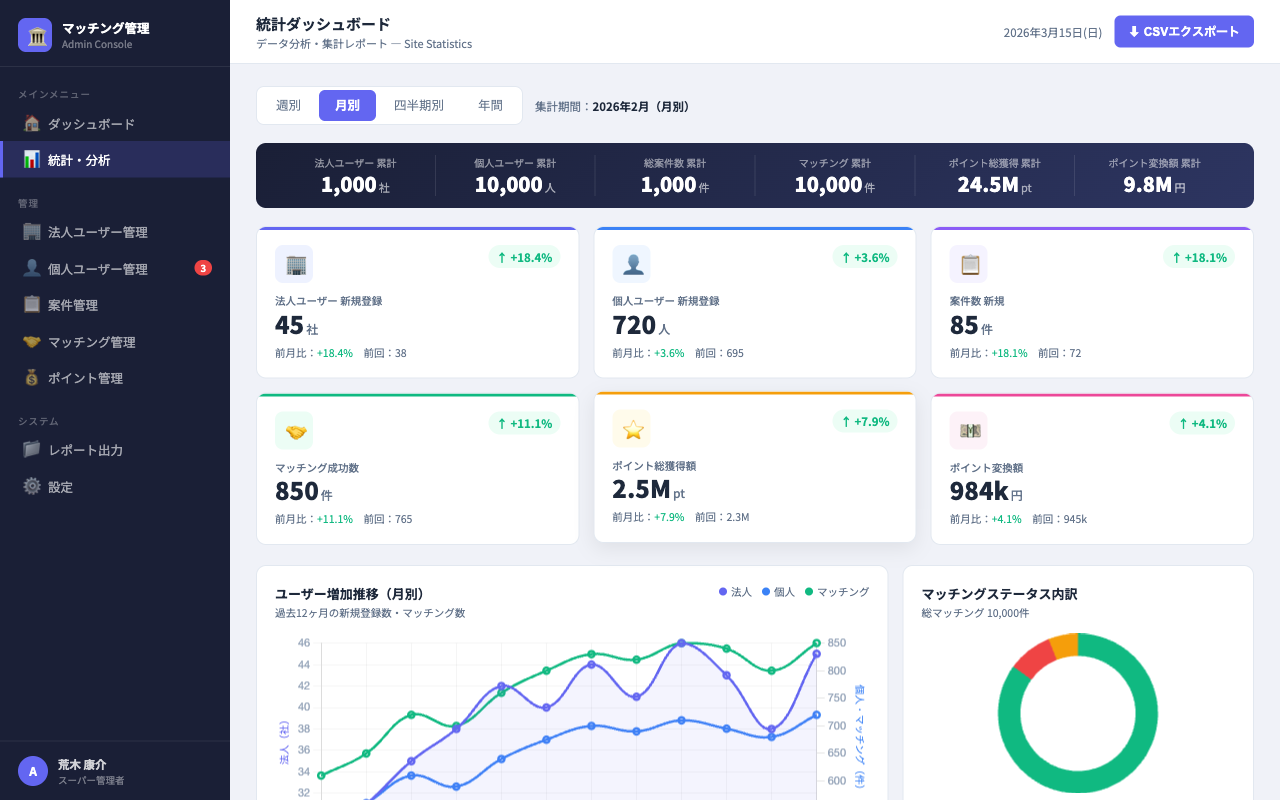Screen dimensions: 1280x800
Task: Click the building icon on 法人ユーザー新規登録 card
Action: (294, 264)
